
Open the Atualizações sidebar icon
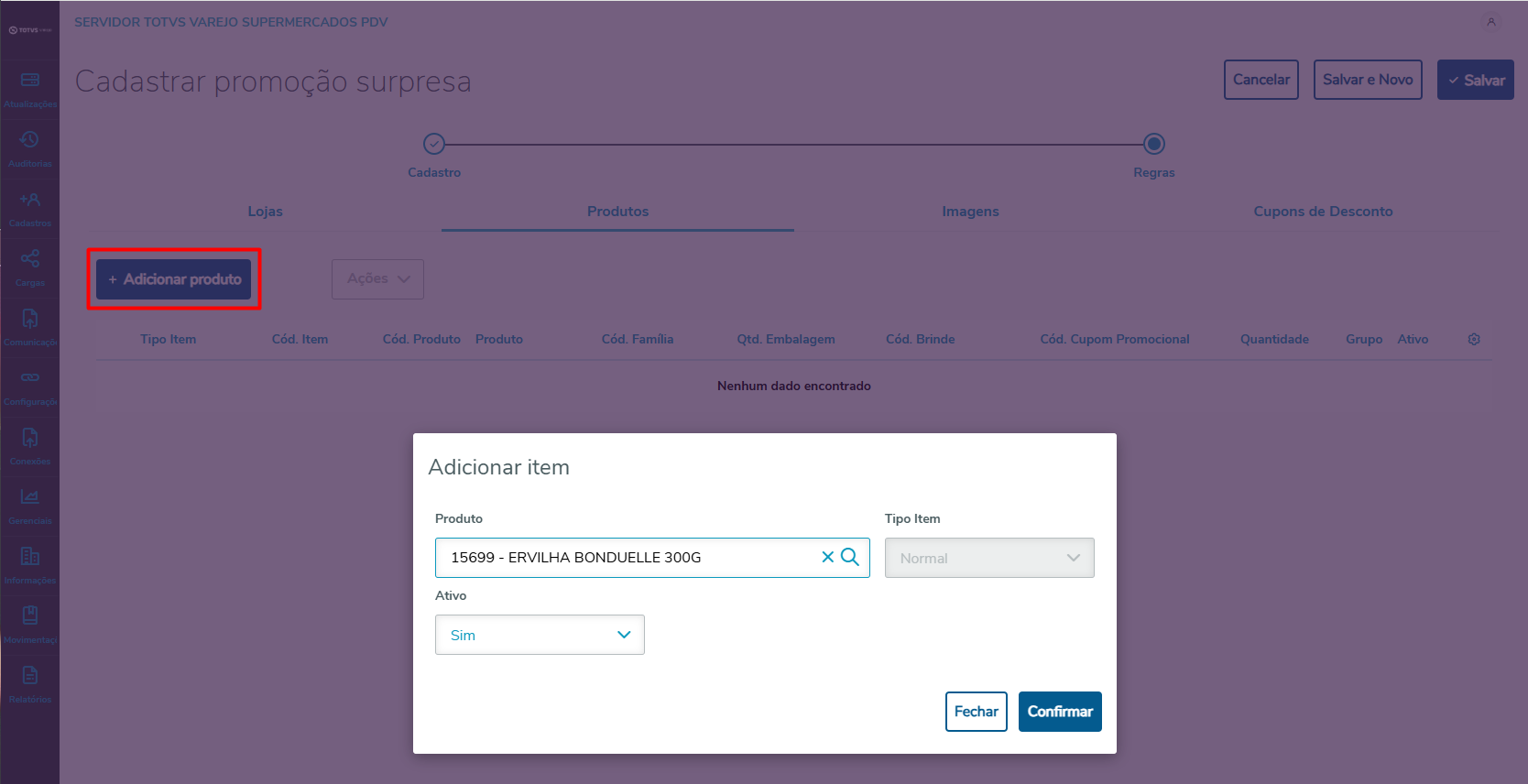pyautogui.click(x=30, y=81)
